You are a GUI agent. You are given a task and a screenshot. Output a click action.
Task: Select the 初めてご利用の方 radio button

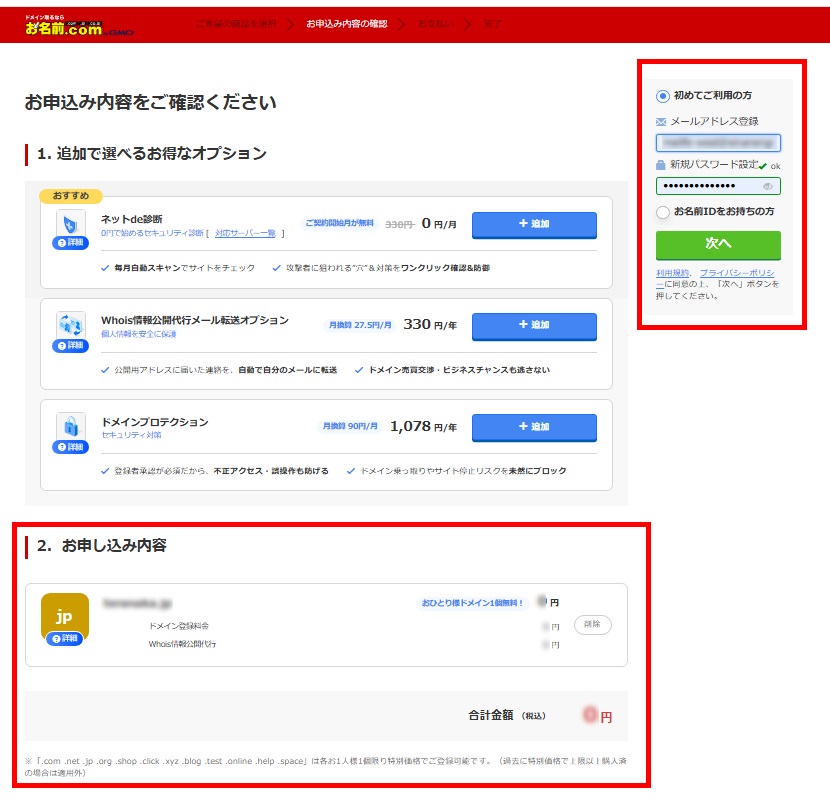click(662, 96)
